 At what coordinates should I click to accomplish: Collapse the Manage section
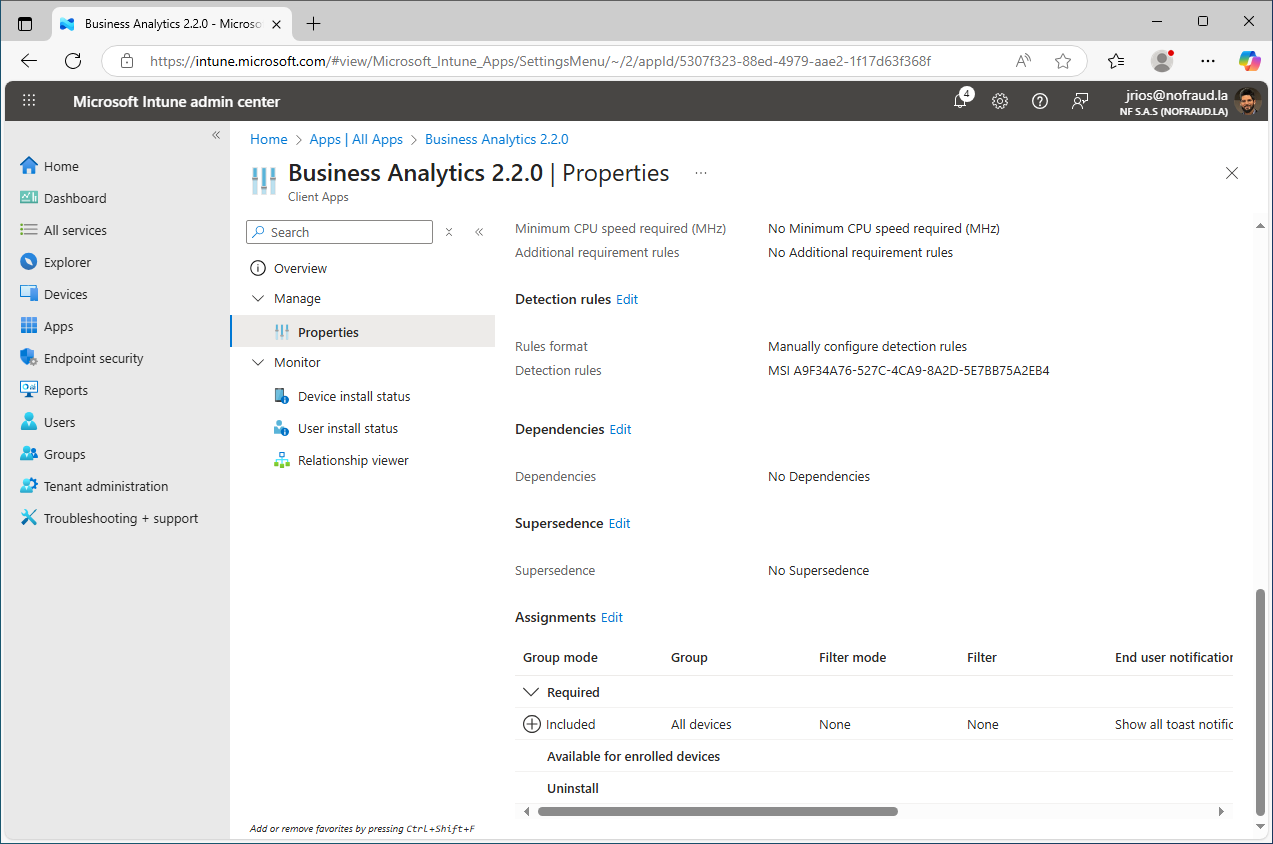click(x=258, y=298)
